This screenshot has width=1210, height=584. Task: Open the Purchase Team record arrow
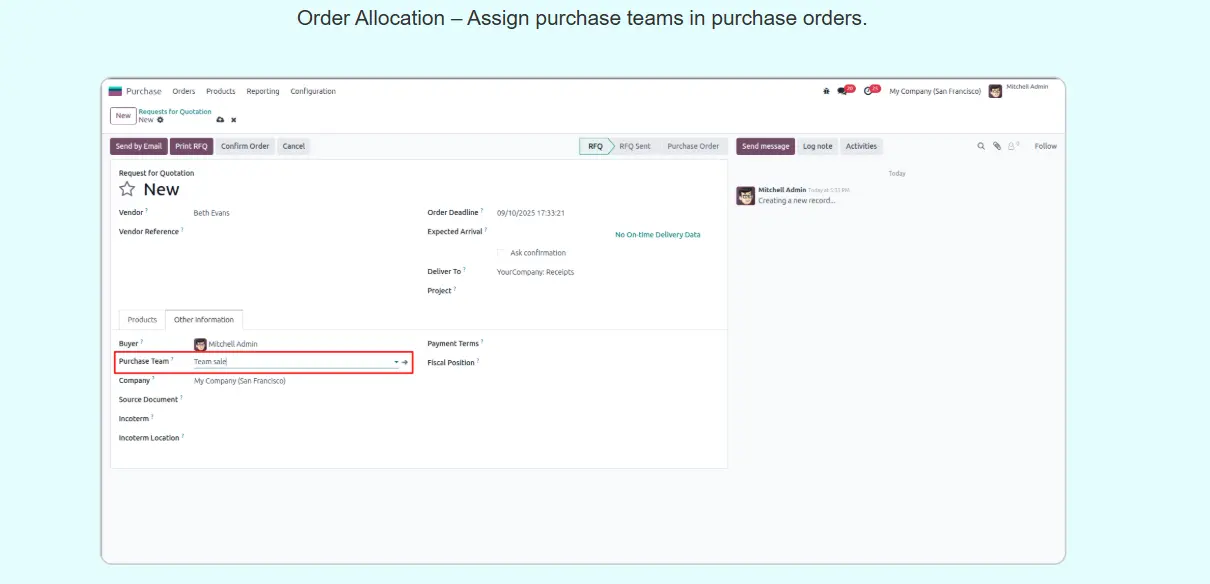[405, 362]
